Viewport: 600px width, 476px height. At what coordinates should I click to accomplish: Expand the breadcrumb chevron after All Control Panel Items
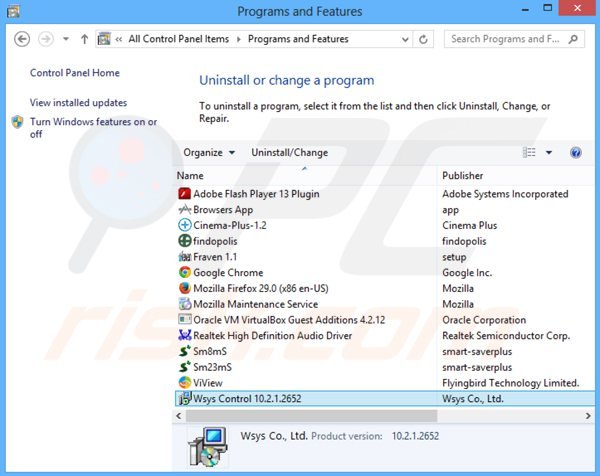pyautogui.click(x=239, y=39)
